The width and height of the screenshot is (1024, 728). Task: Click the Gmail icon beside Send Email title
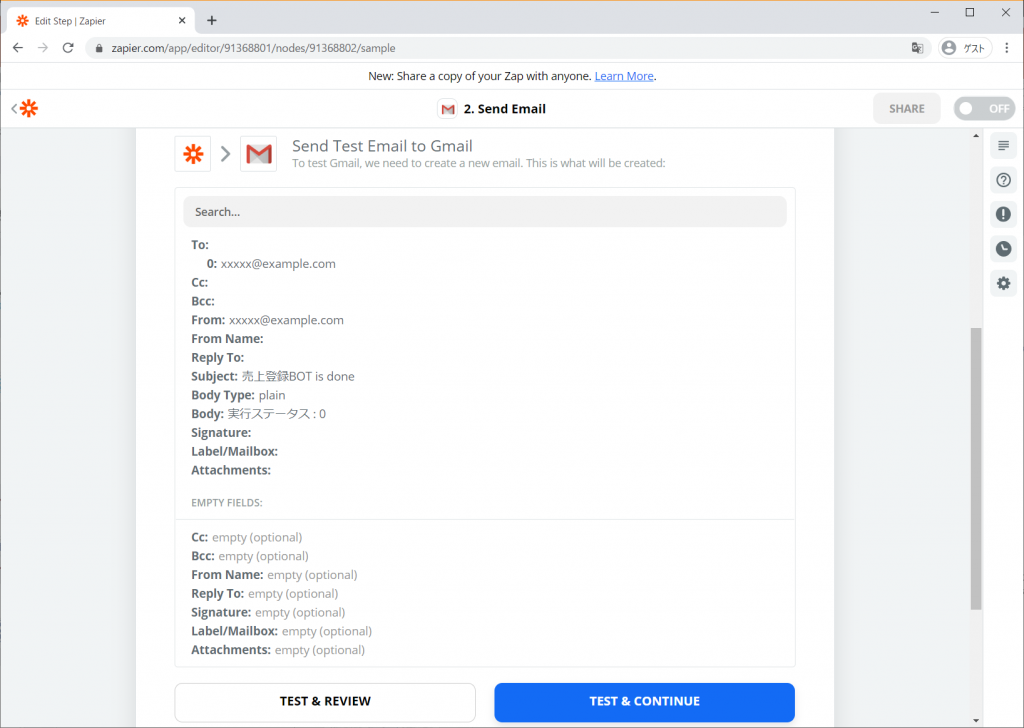[x=447, y=109]
